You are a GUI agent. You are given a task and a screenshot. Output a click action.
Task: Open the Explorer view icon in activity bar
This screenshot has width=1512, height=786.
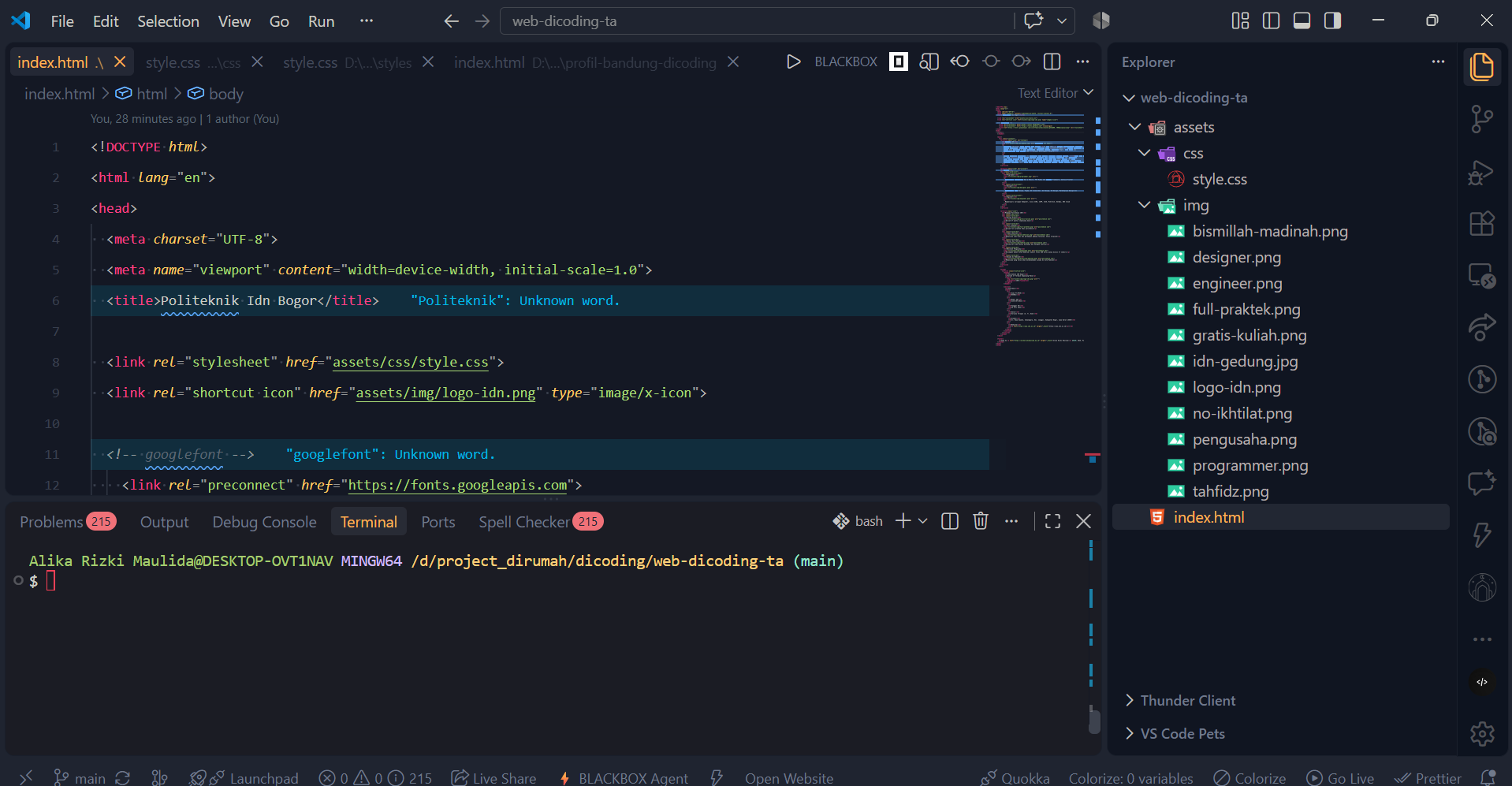(x=1482, y=66)
